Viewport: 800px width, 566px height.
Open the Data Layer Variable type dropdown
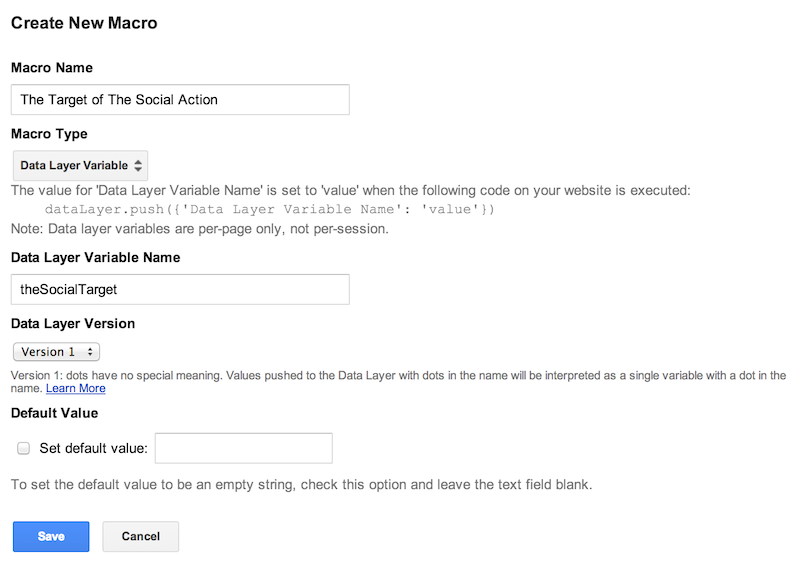click(x=80, y=165)
